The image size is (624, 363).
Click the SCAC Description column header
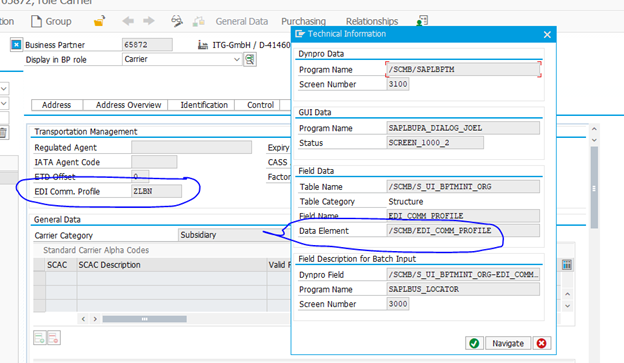point(172,265)
